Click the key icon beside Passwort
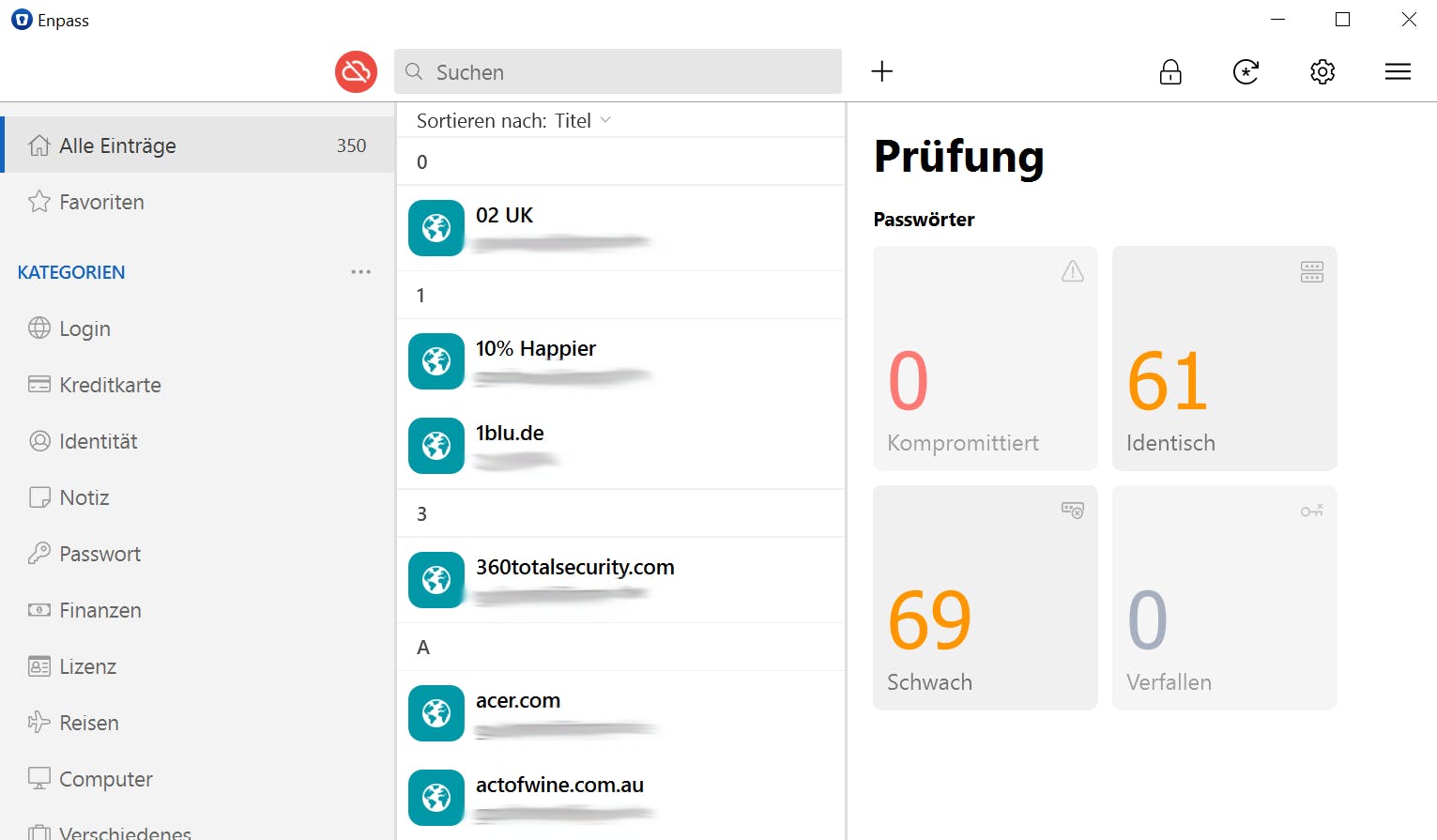This screenshot has width=1437, height=840. (39, 554)
